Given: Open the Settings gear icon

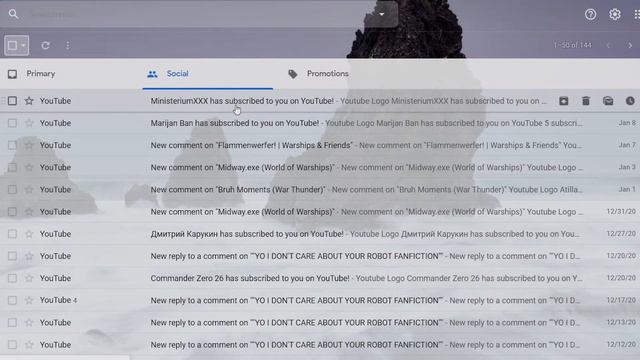Looking at the screenshot, I should pos(615,14).
